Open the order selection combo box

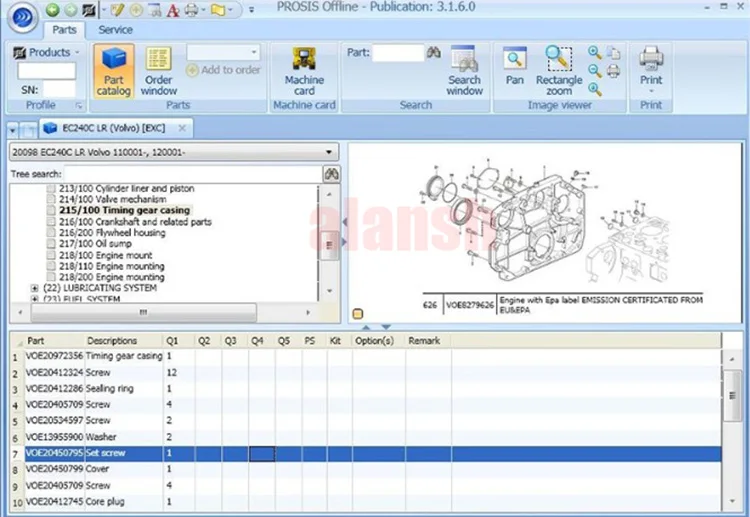tap(223, 52)
